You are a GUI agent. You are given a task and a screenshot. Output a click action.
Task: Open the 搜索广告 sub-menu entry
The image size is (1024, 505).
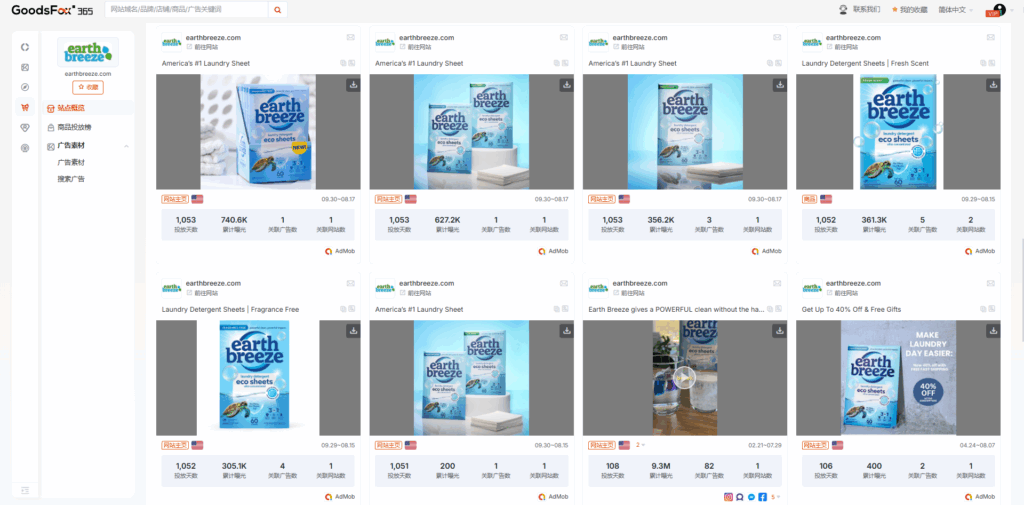coord(71,178)
